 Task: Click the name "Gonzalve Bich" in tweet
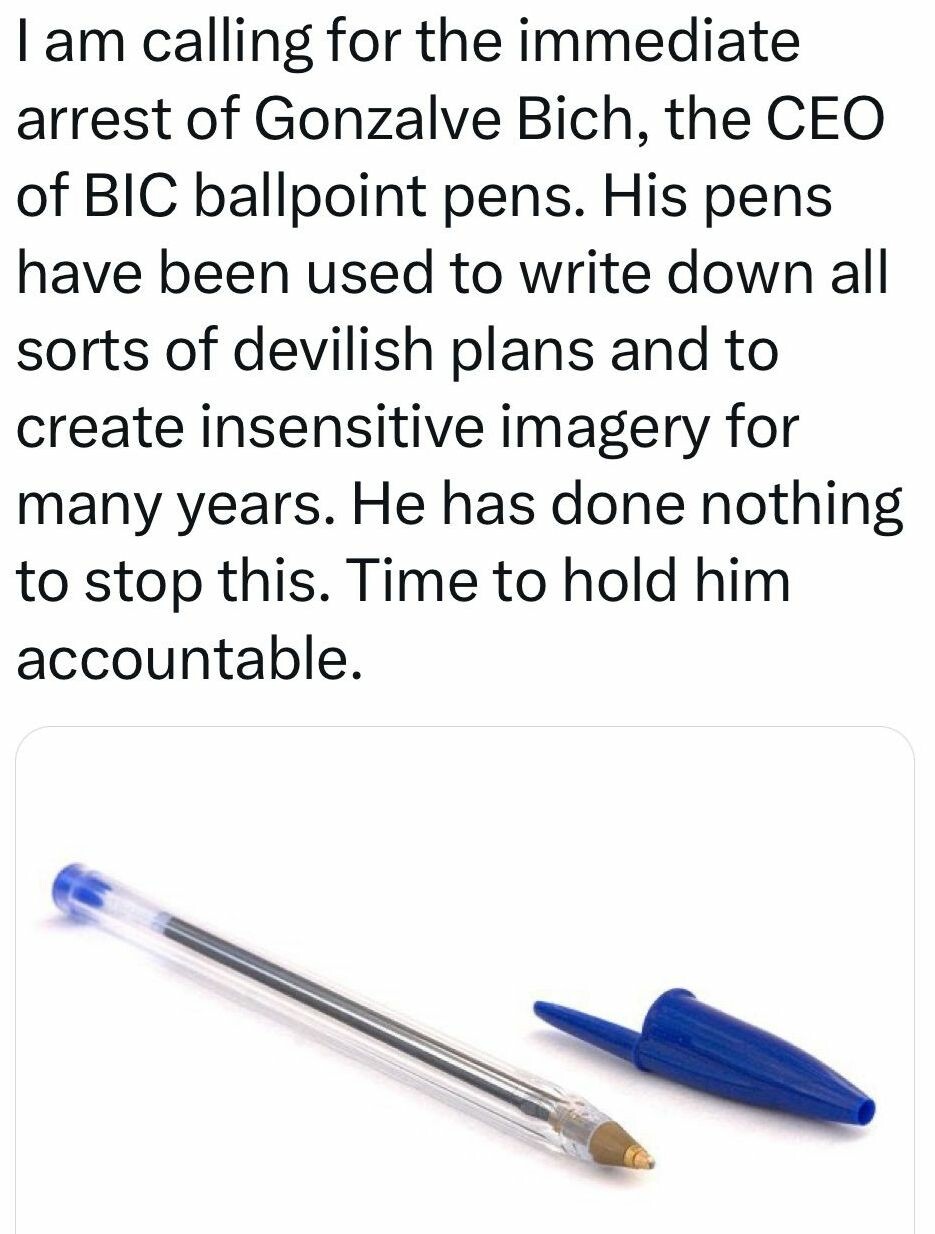(x=422, y=120)
